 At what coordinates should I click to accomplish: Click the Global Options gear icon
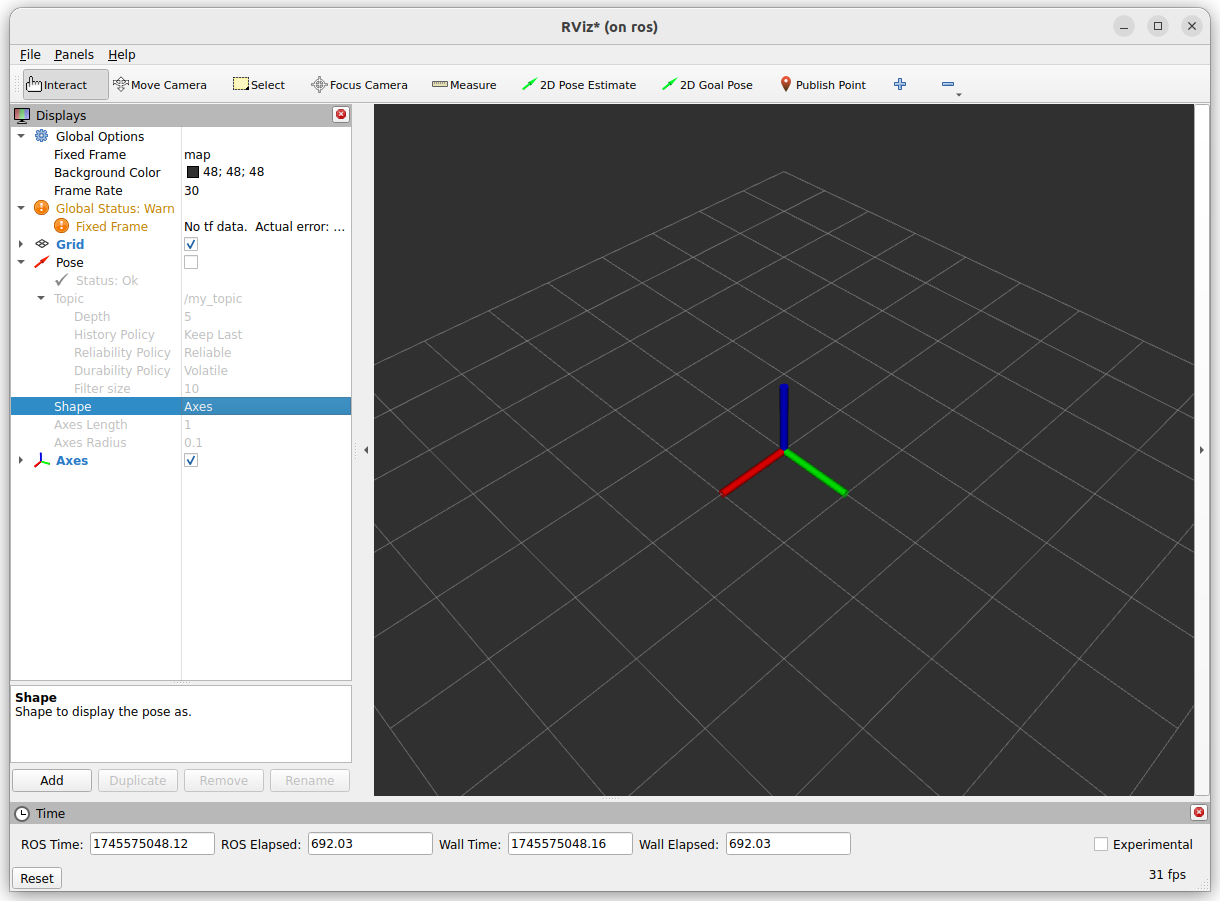click(41, 136)
